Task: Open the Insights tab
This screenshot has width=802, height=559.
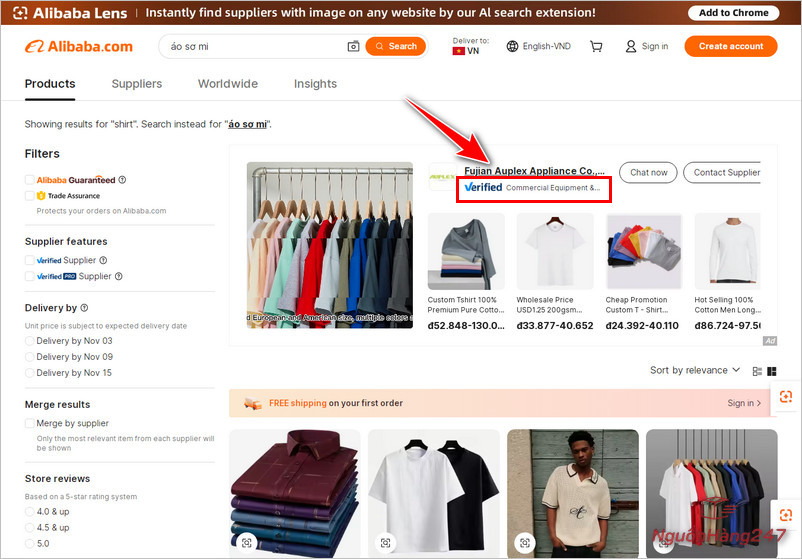Action: coord(315,84)
